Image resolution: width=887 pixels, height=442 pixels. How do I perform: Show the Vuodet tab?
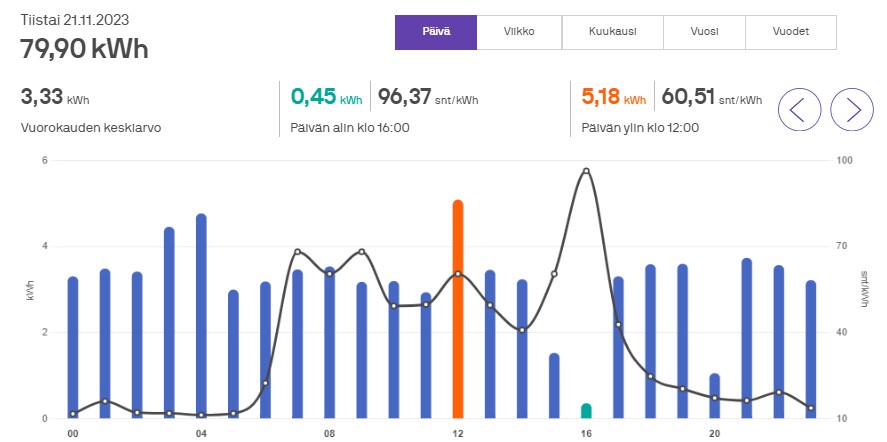click(790, 32)
